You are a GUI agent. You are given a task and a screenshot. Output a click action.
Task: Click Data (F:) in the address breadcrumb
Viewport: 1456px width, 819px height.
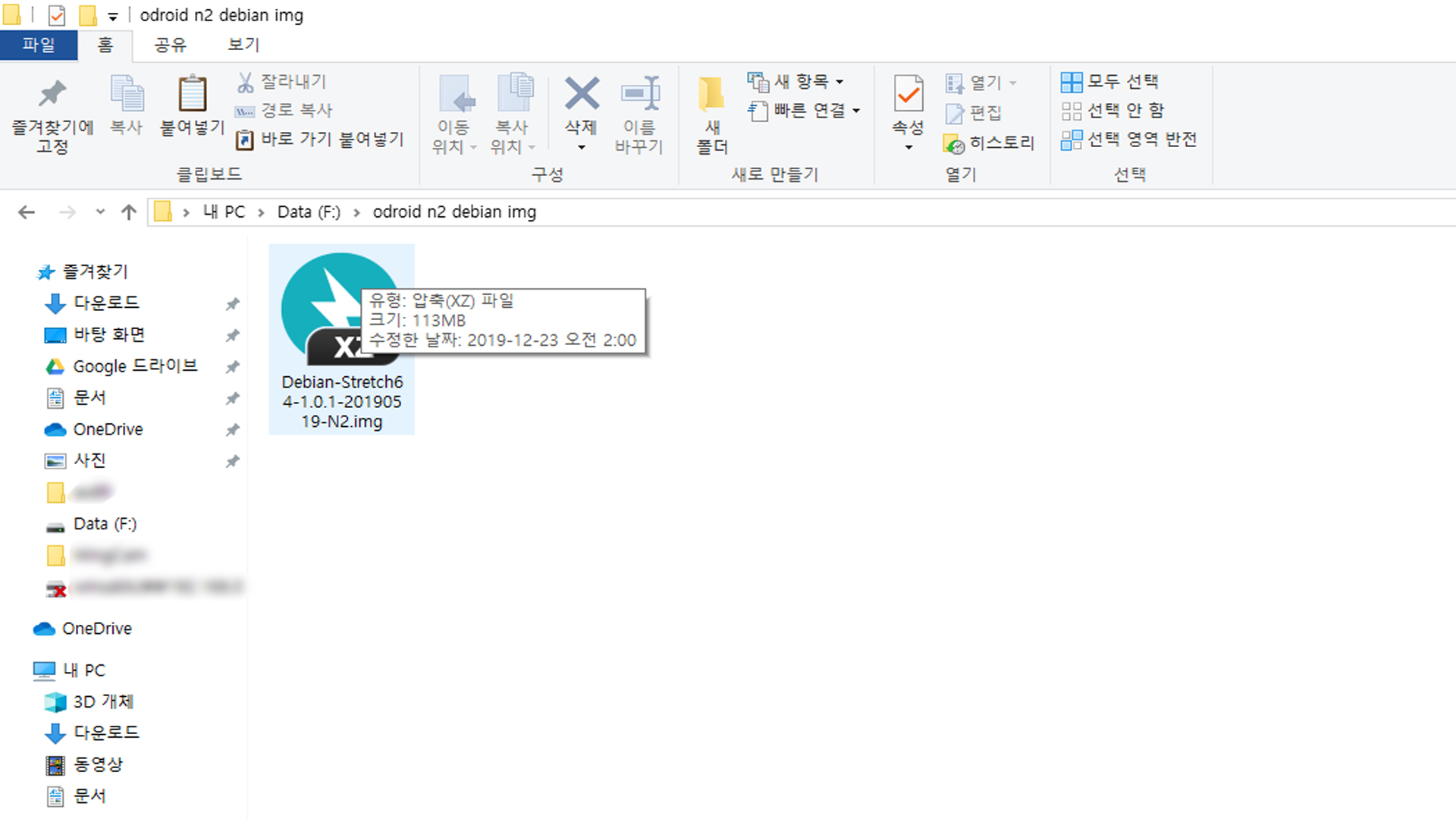[x=309, y=212]
